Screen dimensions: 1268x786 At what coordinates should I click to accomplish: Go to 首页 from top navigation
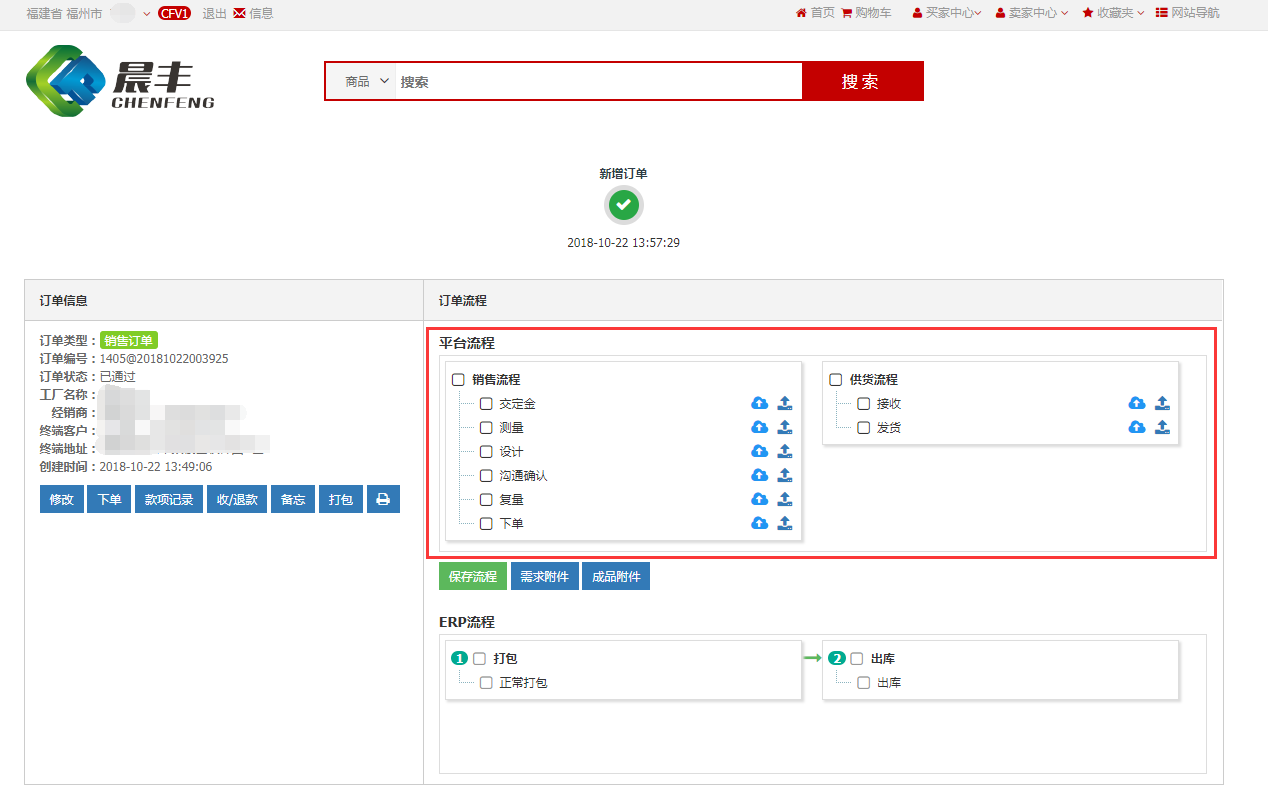point(815,13)
